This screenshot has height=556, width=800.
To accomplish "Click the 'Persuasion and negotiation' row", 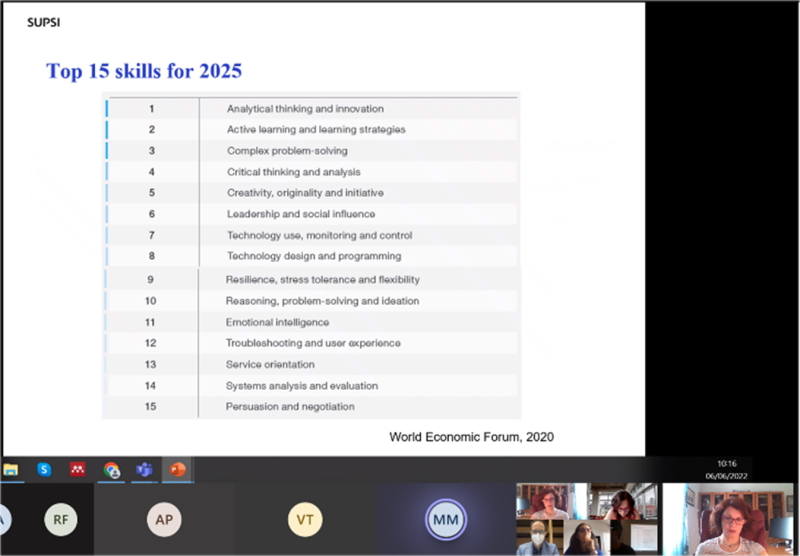I will [290, 406].
